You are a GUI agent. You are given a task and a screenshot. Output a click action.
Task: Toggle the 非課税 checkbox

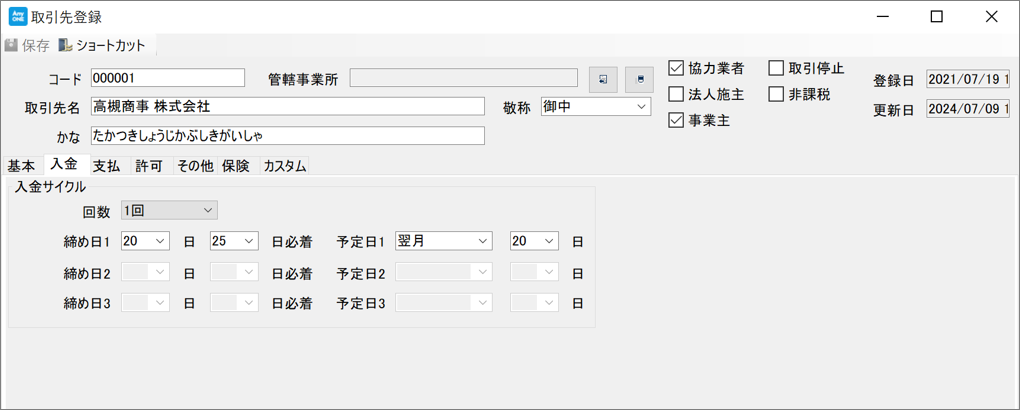(776, 95)
